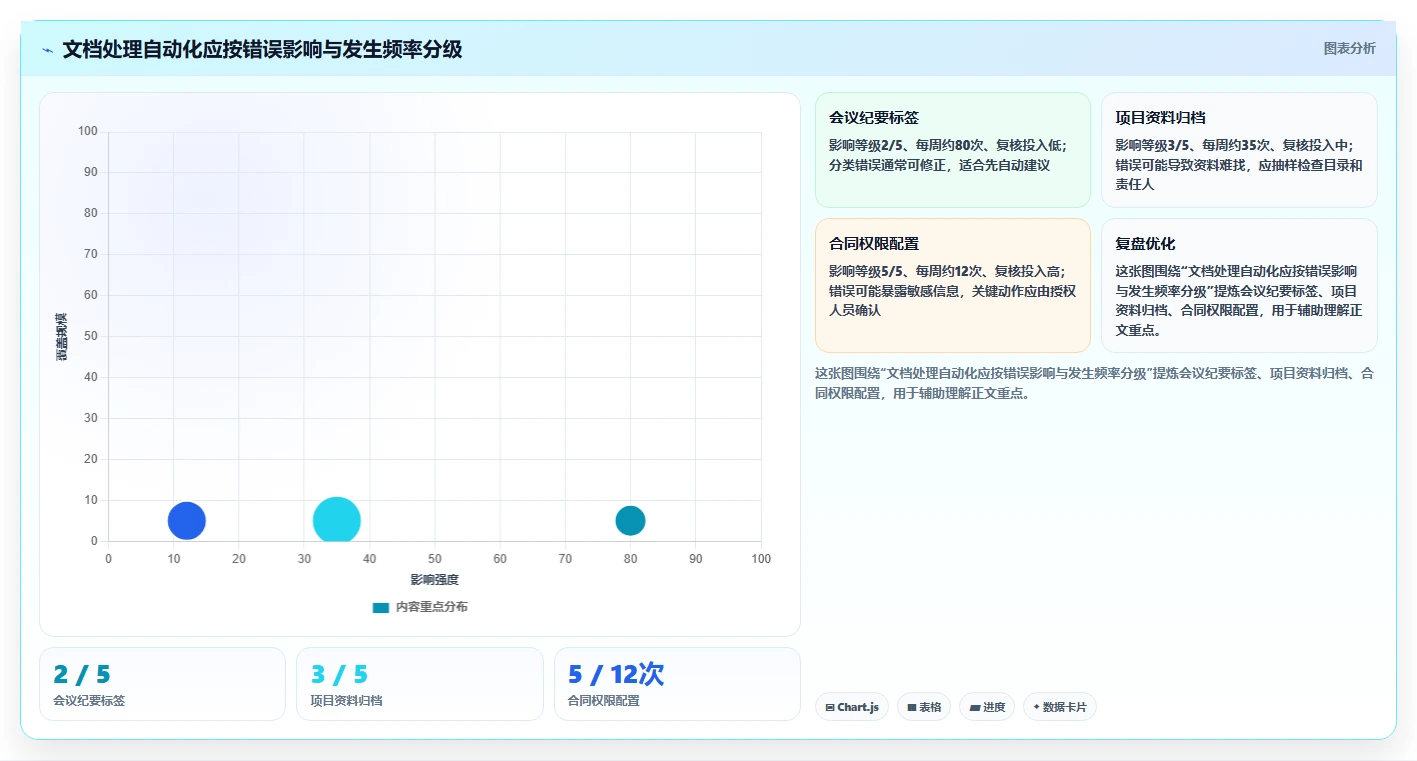Click the 进度 tag chip

point(987,707)
